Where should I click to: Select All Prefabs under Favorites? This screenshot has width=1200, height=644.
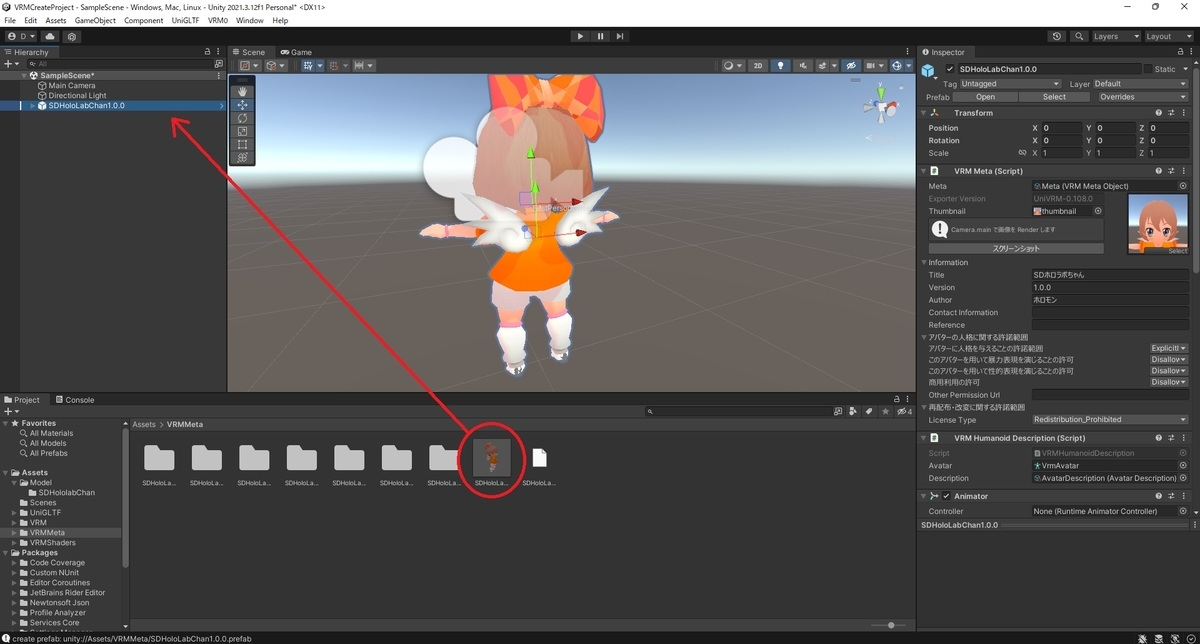49,453
